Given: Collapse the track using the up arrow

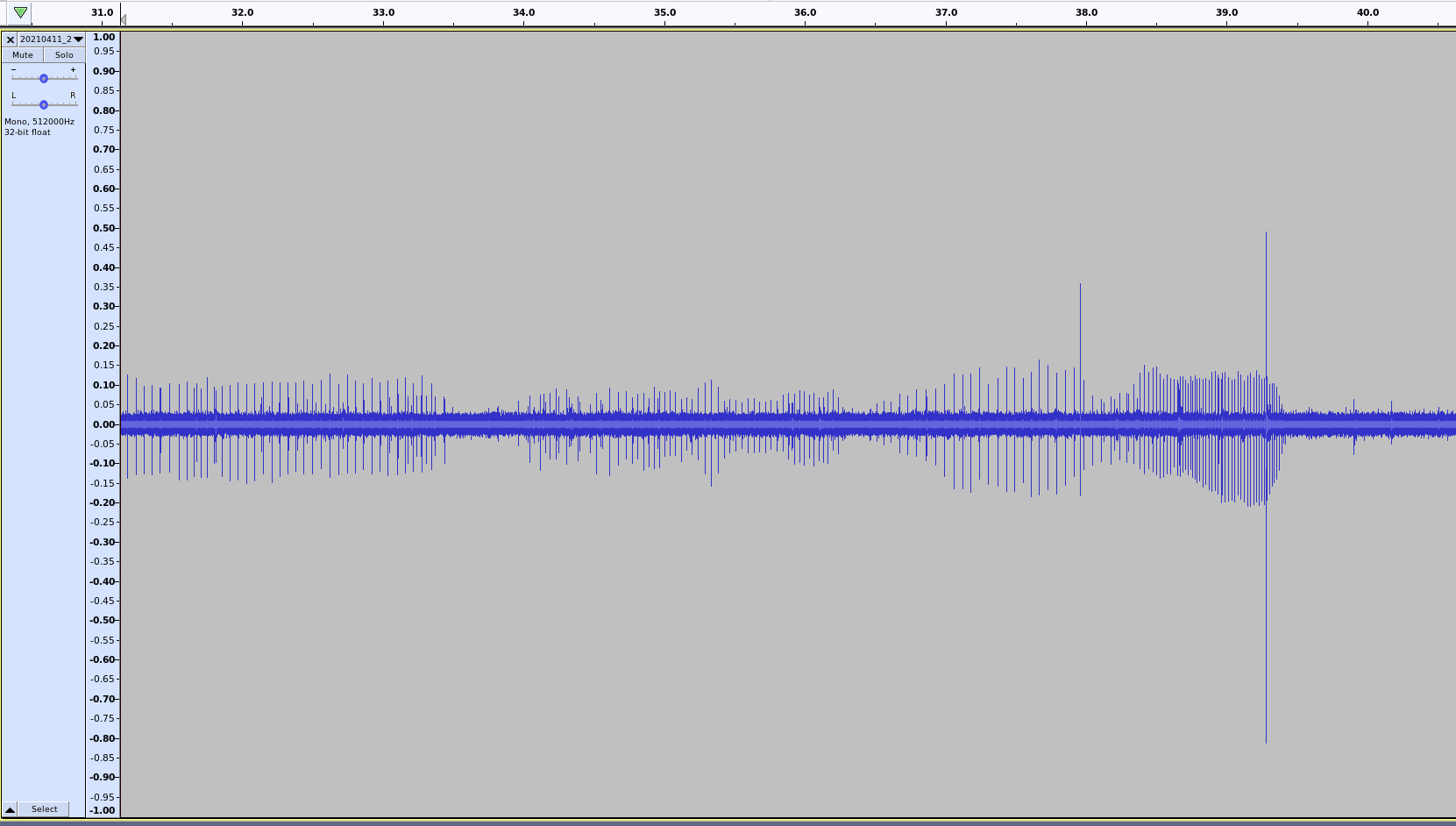Looking at the screenshot, I should click(10, 809).
